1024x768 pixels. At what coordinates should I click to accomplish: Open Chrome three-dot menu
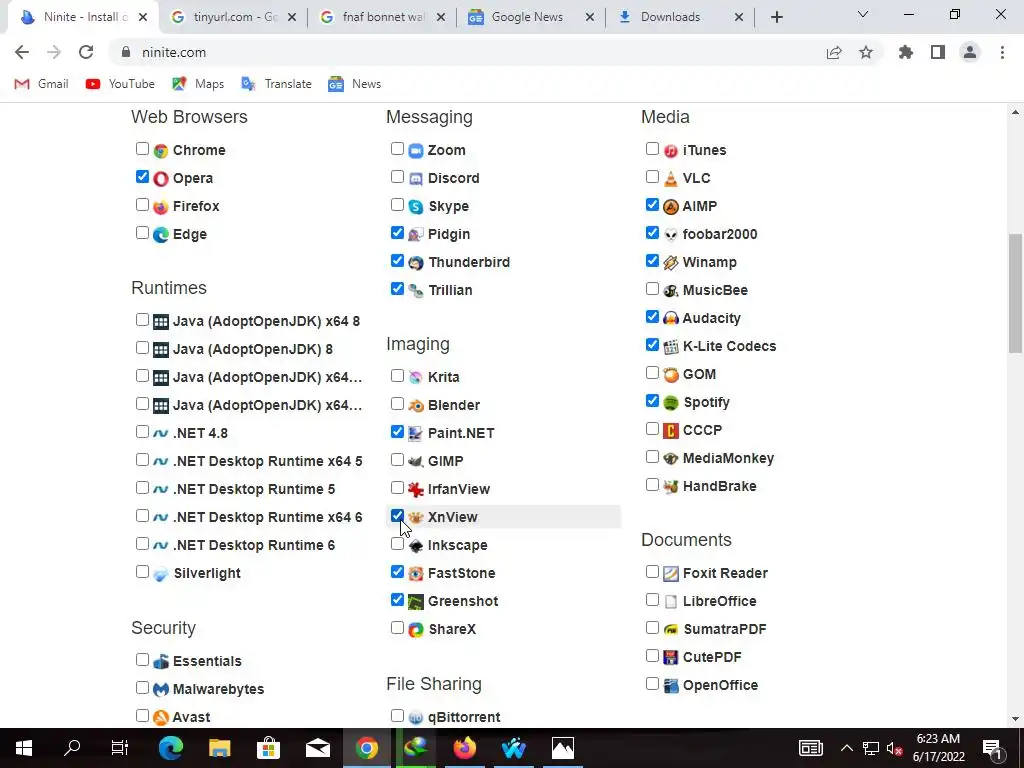tap(1002, 52)
